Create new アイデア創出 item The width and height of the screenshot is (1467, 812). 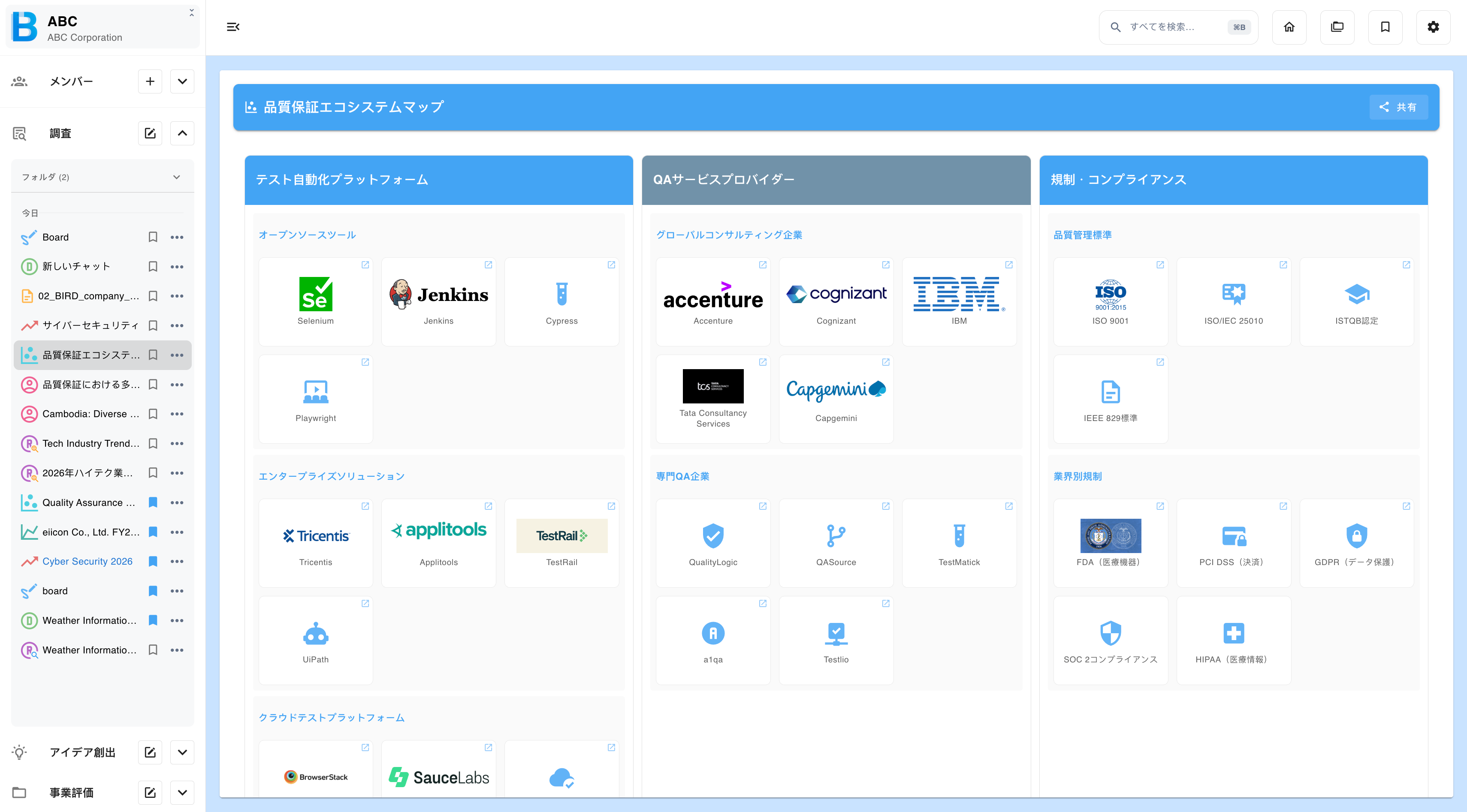(x=150, y=752)
